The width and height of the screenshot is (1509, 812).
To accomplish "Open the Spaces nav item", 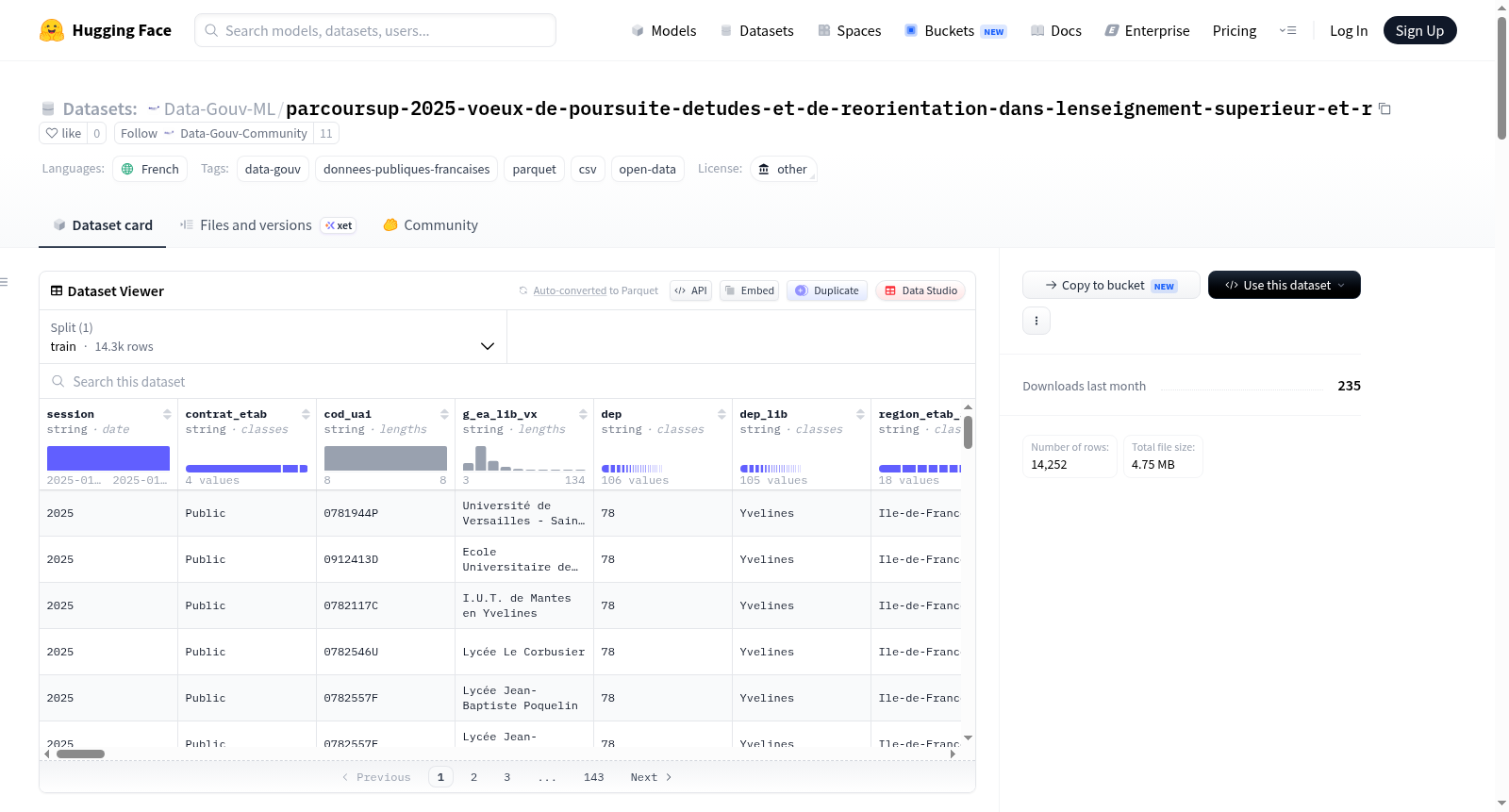I will [849, 30].
